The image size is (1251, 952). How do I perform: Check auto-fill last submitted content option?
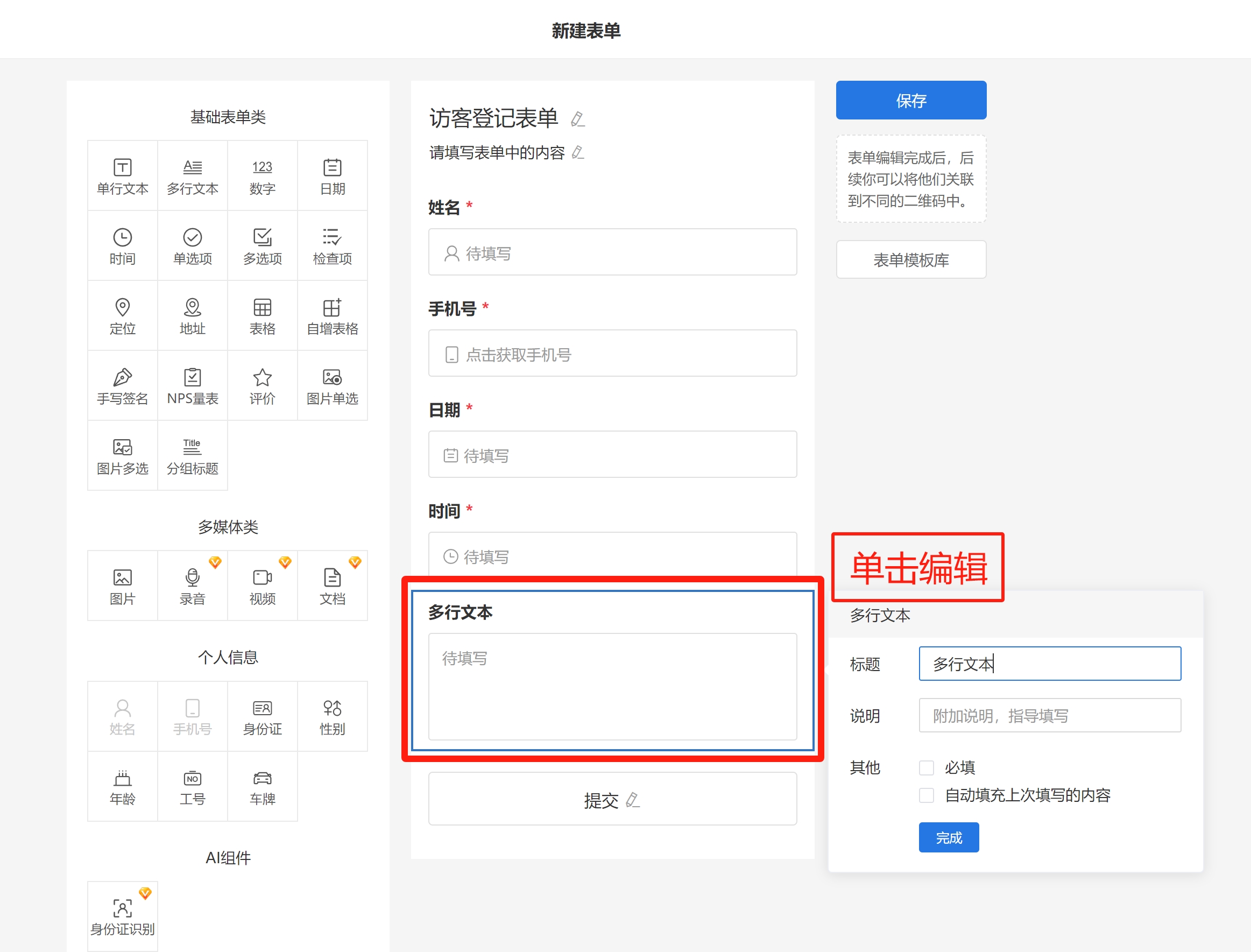pos(927,795)
